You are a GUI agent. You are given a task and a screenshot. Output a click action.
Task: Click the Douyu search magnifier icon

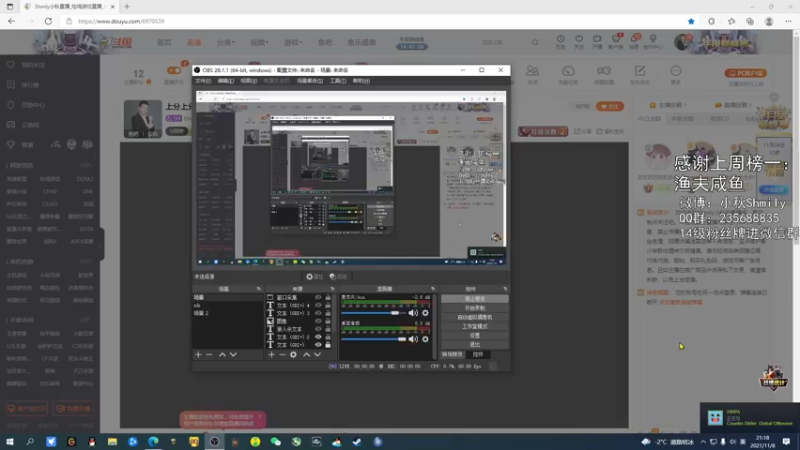coord(535,42)
